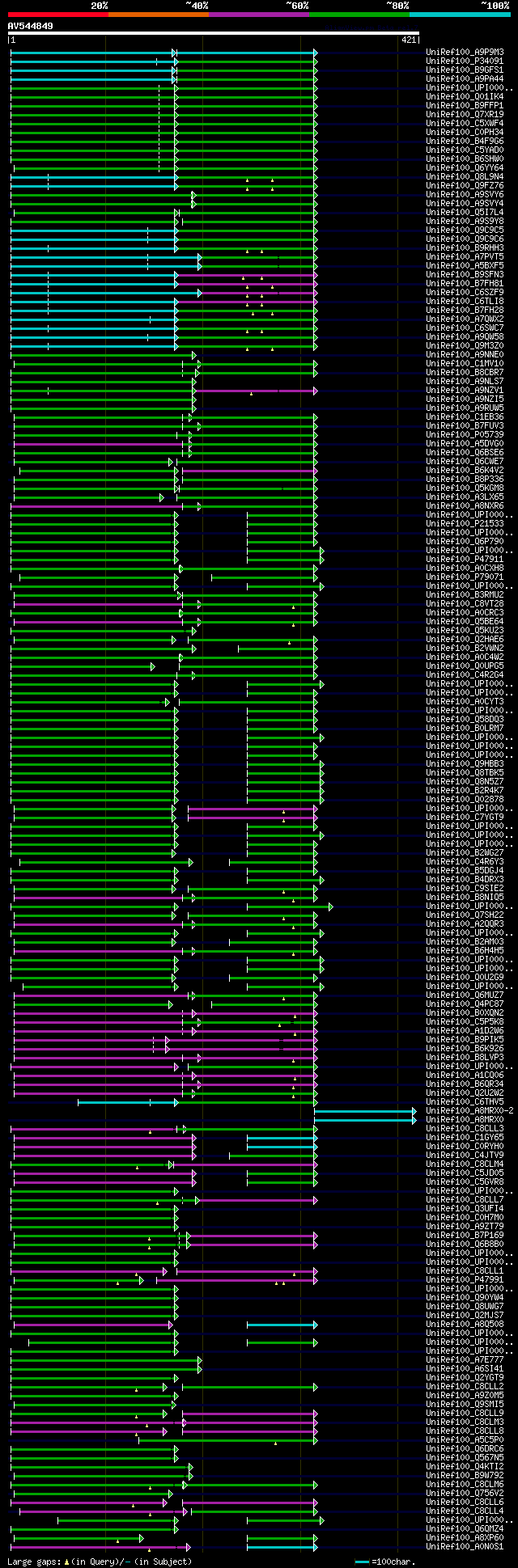Screen dimensions: 518x1568
Task: Select the UniRef100_P79071 label
Action: coord(465,577)
